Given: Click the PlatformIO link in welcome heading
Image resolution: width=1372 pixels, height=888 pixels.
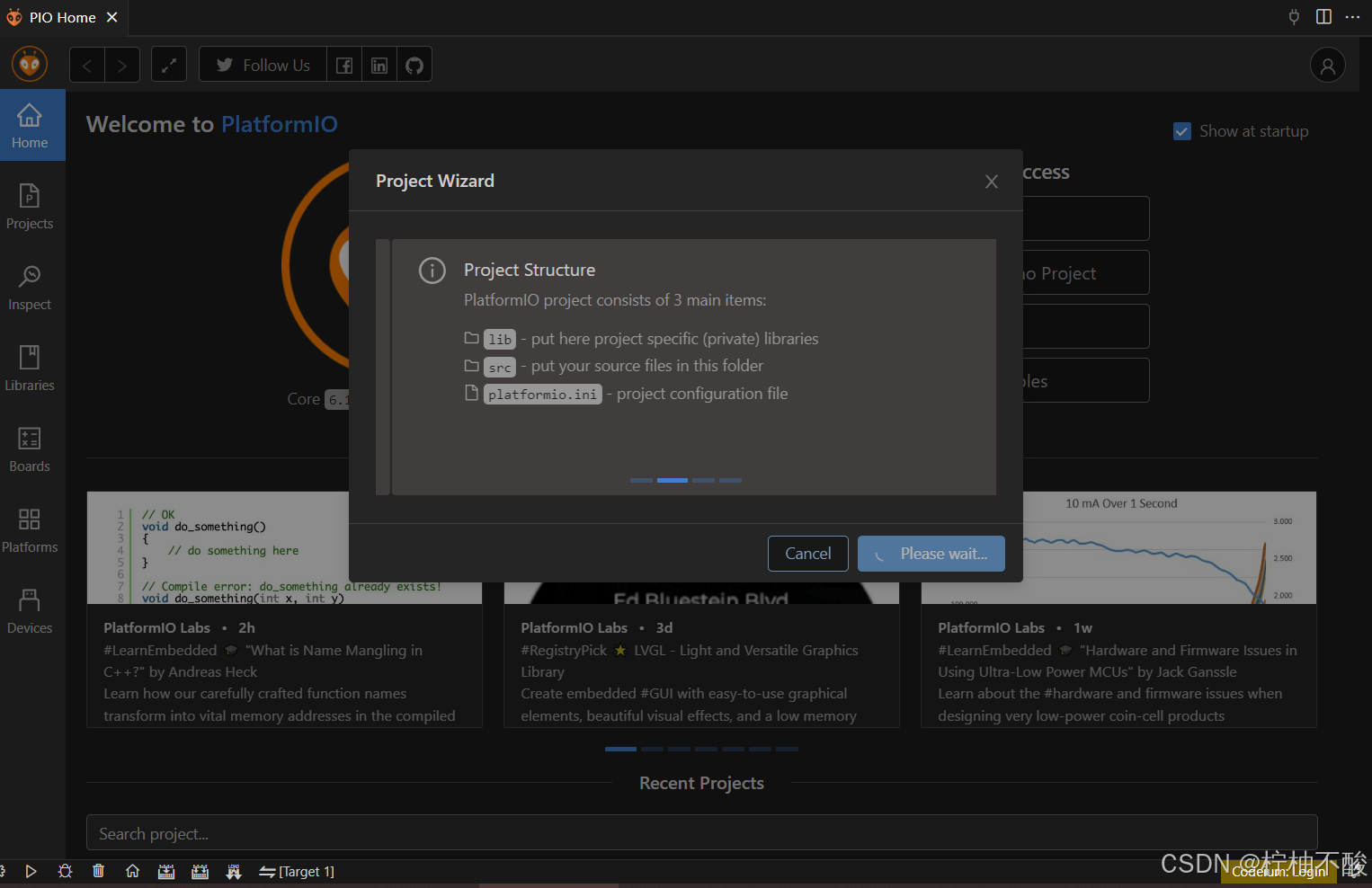Looking at the screenshot, I should (x=280, y=124).
